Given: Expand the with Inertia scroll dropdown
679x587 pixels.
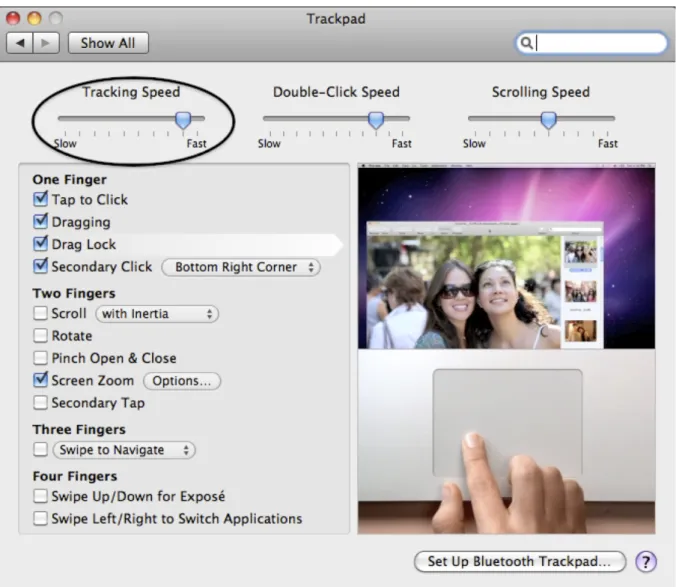Looking at the screenshot, I should [157, 314].
